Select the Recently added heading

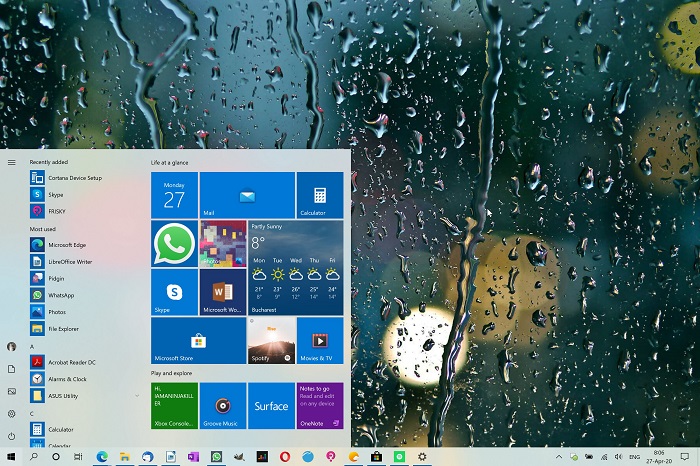pyautogui.click(x=49, y=162)
